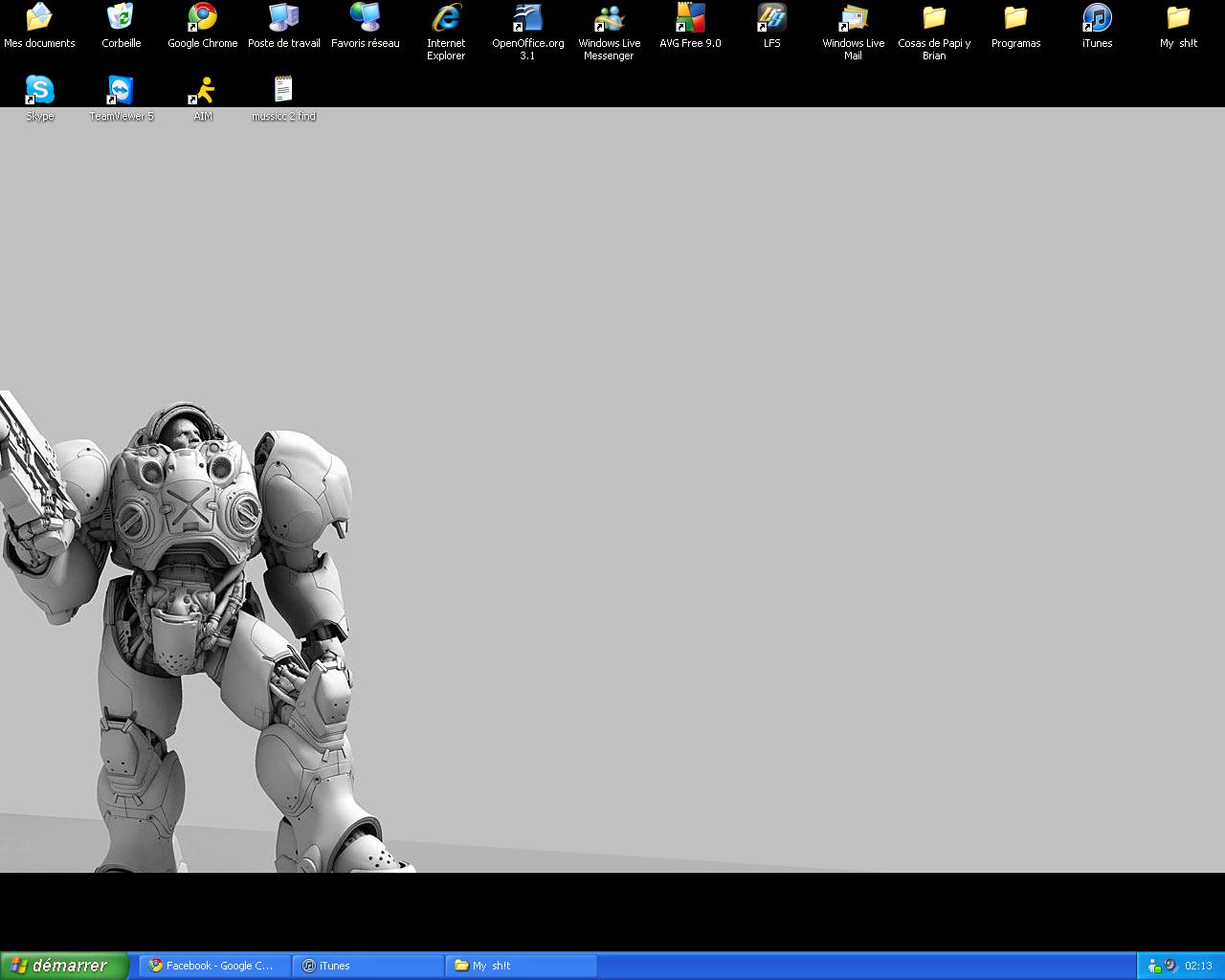The height and width of the screenshot is (980, 1225).
Task: Click the webcam tray icon beside the clock
Action: point(1170,966)
